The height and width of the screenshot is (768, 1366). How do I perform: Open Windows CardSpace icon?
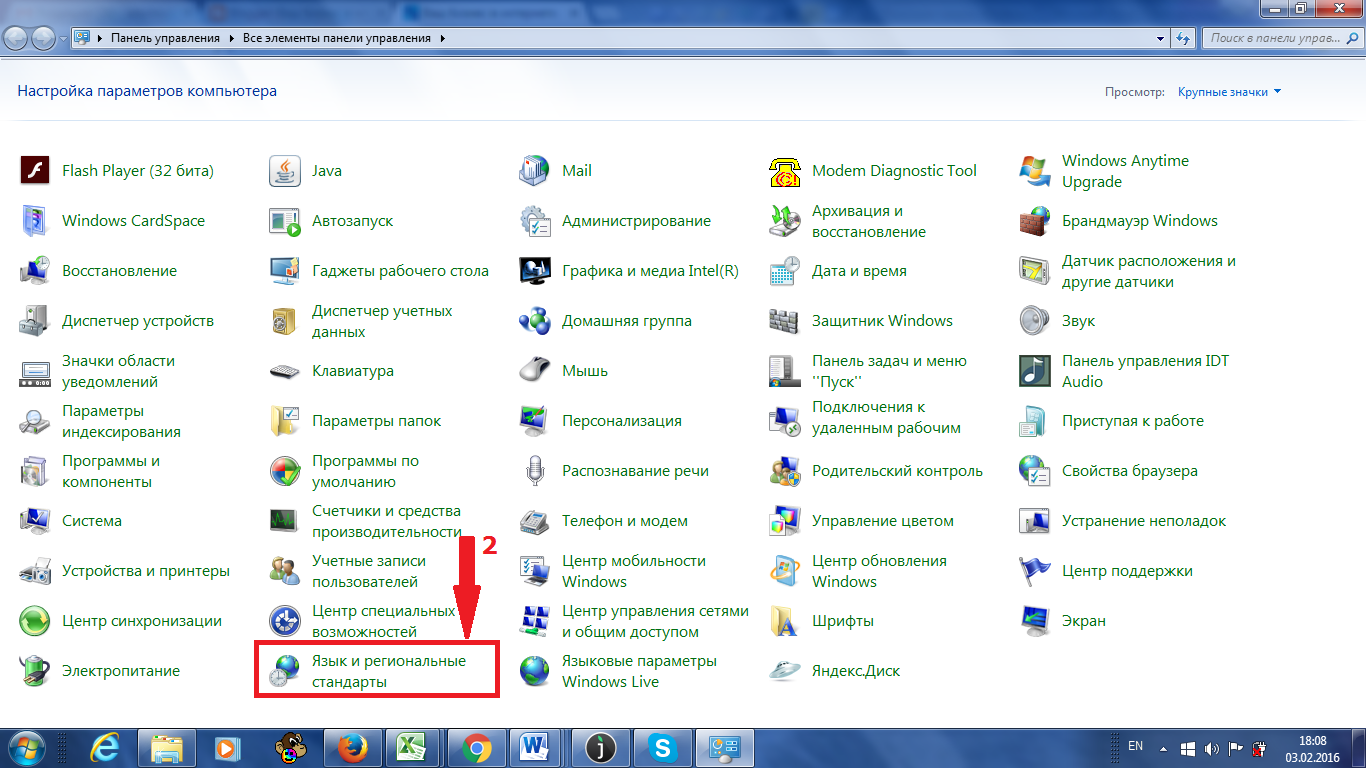tap(35, 221)
